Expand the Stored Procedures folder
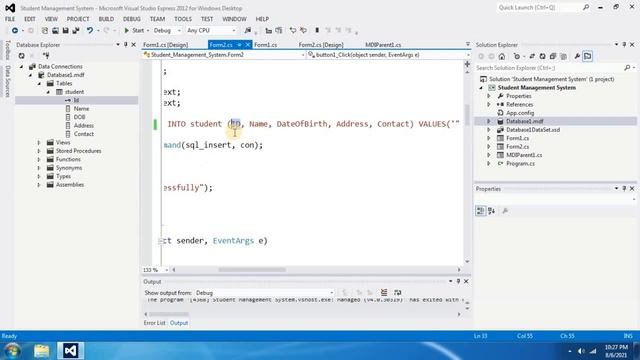 click(39, 151)
